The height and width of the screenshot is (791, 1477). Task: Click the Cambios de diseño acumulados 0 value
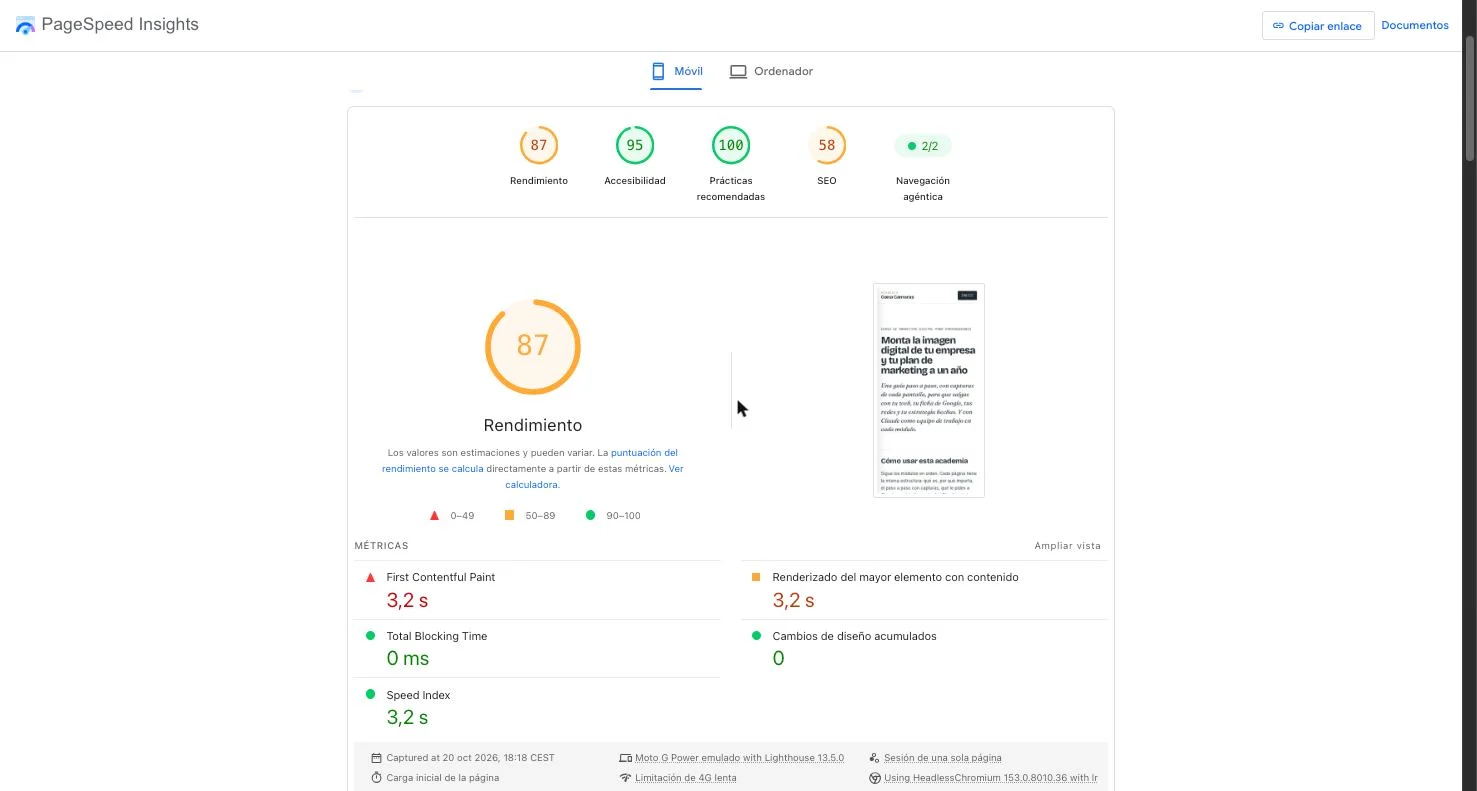click(x=778, y=659)
